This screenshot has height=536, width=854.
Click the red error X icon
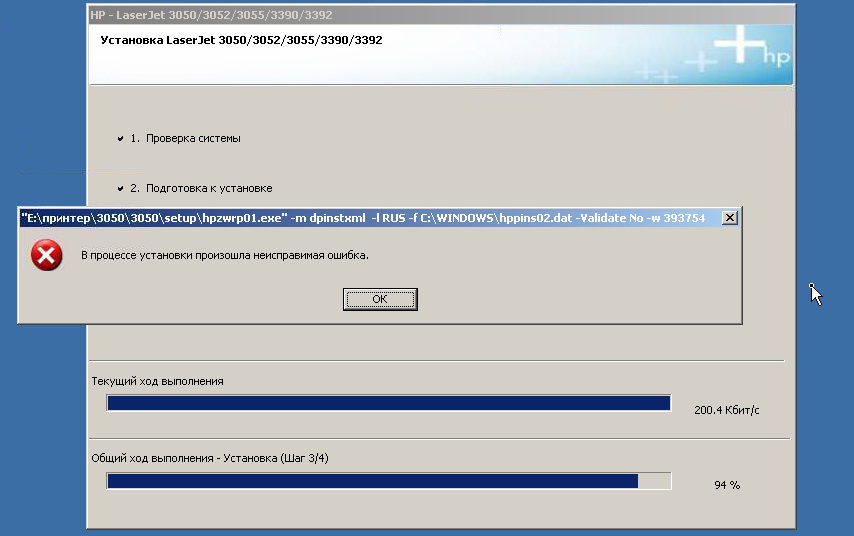tap(46, 255)
